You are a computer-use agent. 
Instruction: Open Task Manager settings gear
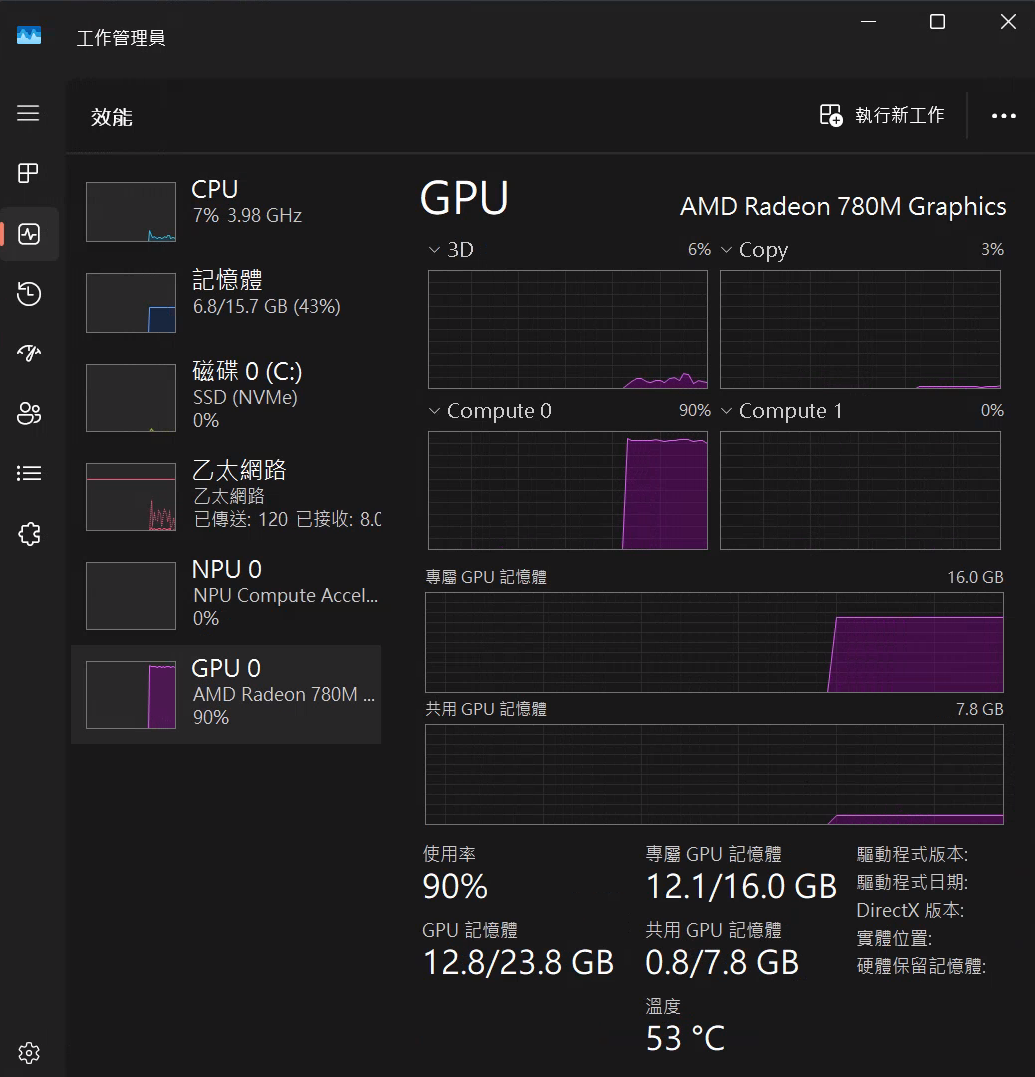click(29, 1052)
